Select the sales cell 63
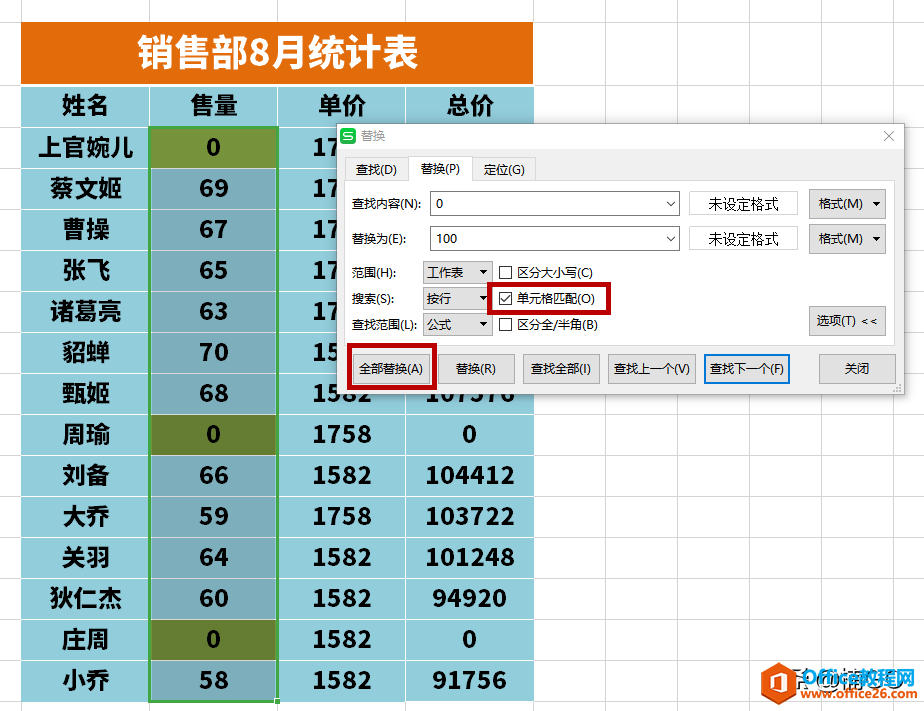924x711 pixels. pyautogui.click(x=213, y=311)
